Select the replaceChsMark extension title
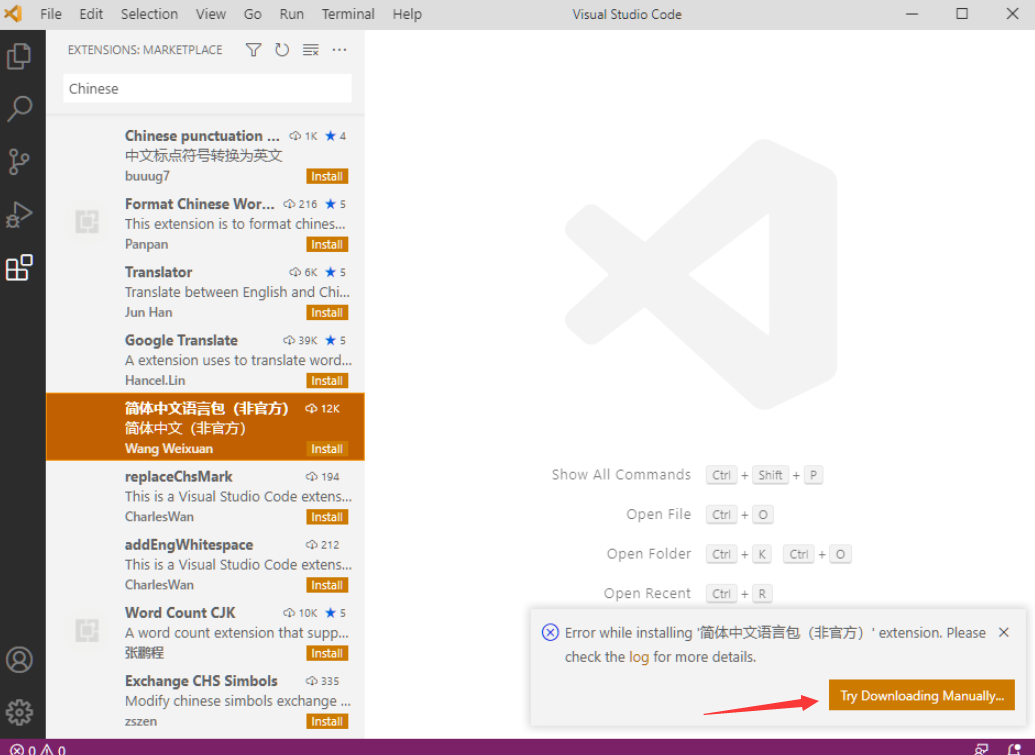This screenshot has width=1035, height=755. tap(178, 476)
